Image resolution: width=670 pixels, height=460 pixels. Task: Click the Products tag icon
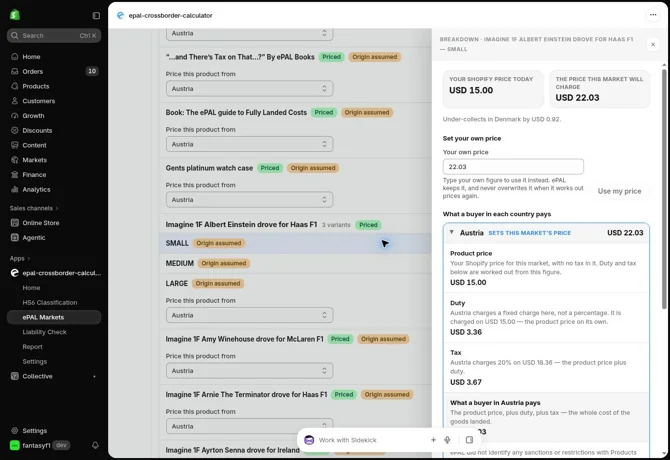15,86
